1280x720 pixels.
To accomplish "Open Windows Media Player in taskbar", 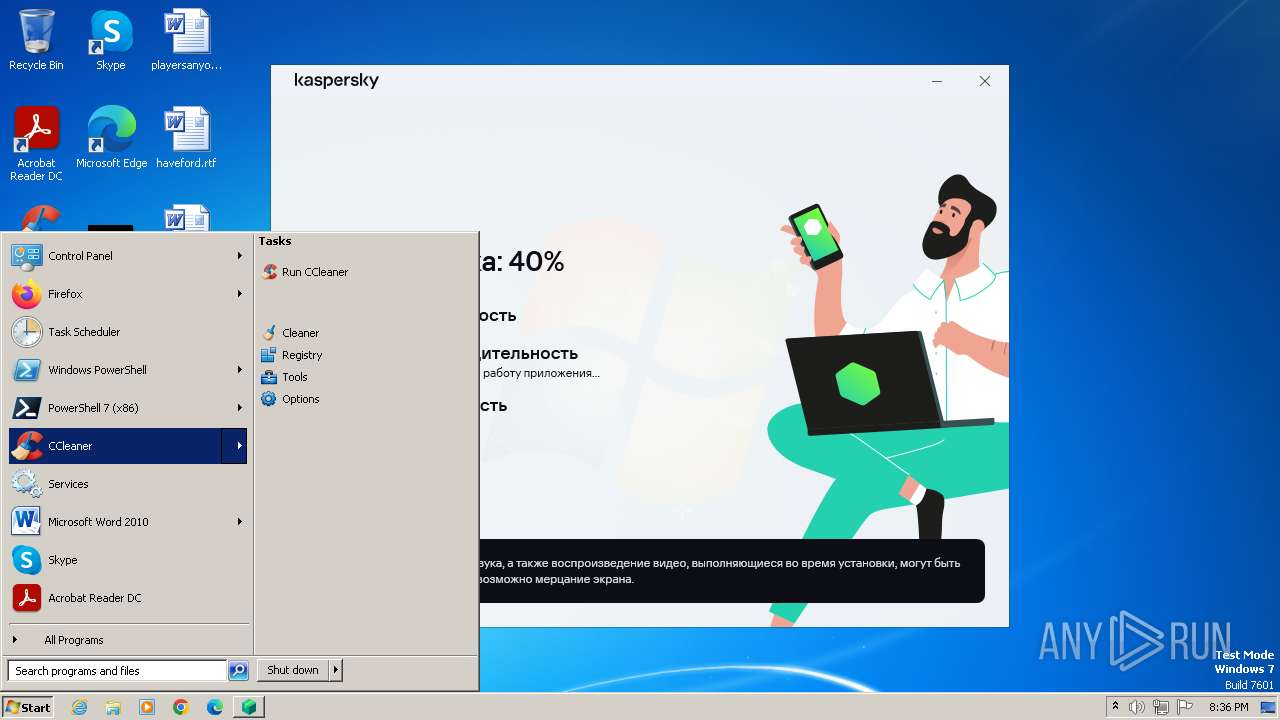I will [x=147, y=707].
